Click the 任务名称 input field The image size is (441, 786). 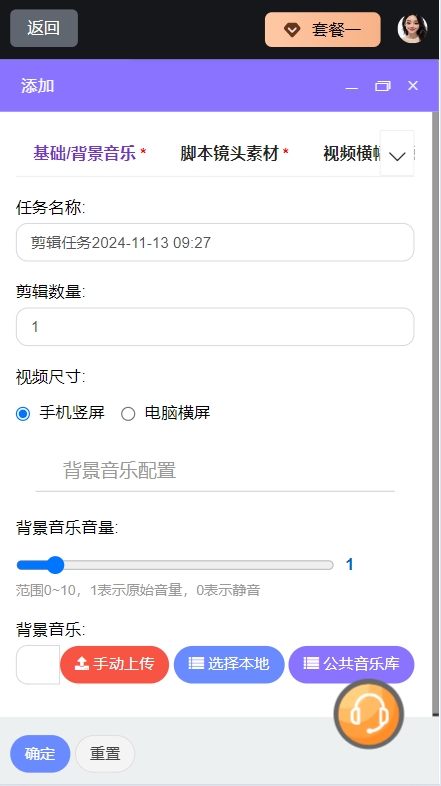pyautogui.click(x=215, y=243)
